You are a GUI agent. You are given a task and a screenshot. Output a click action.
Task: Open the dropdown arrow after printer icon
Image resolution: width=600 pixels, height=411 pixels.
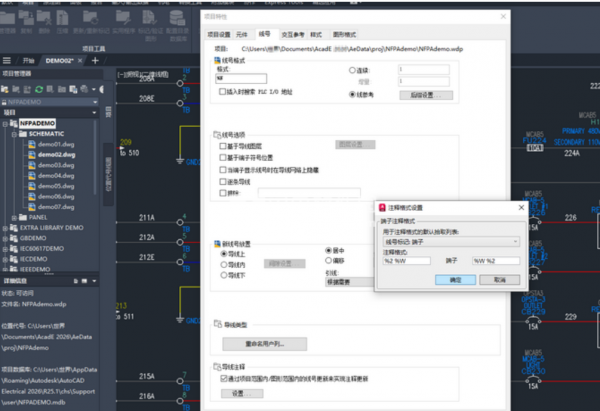point(94,90)
